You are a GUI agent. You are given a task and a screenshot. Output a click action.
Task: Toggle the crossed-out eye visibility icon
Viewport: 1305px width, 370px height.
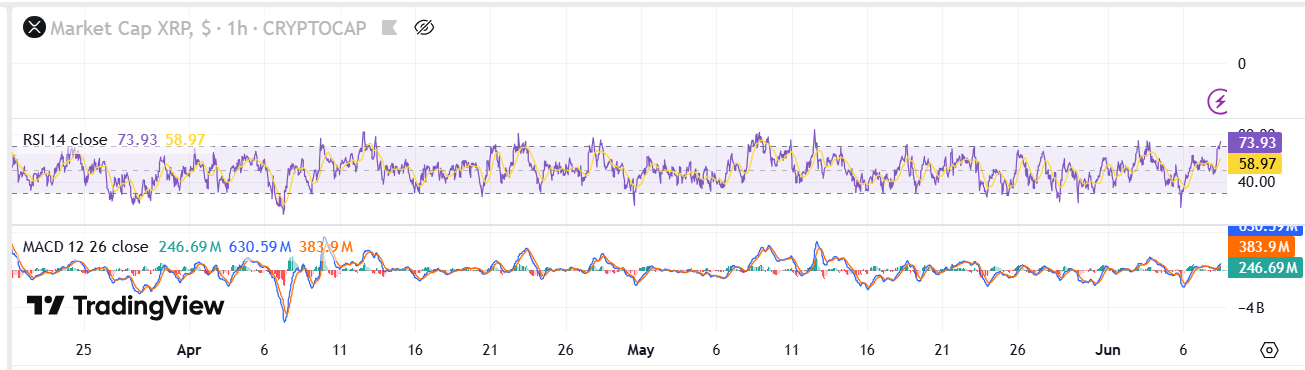pos(424,29)
